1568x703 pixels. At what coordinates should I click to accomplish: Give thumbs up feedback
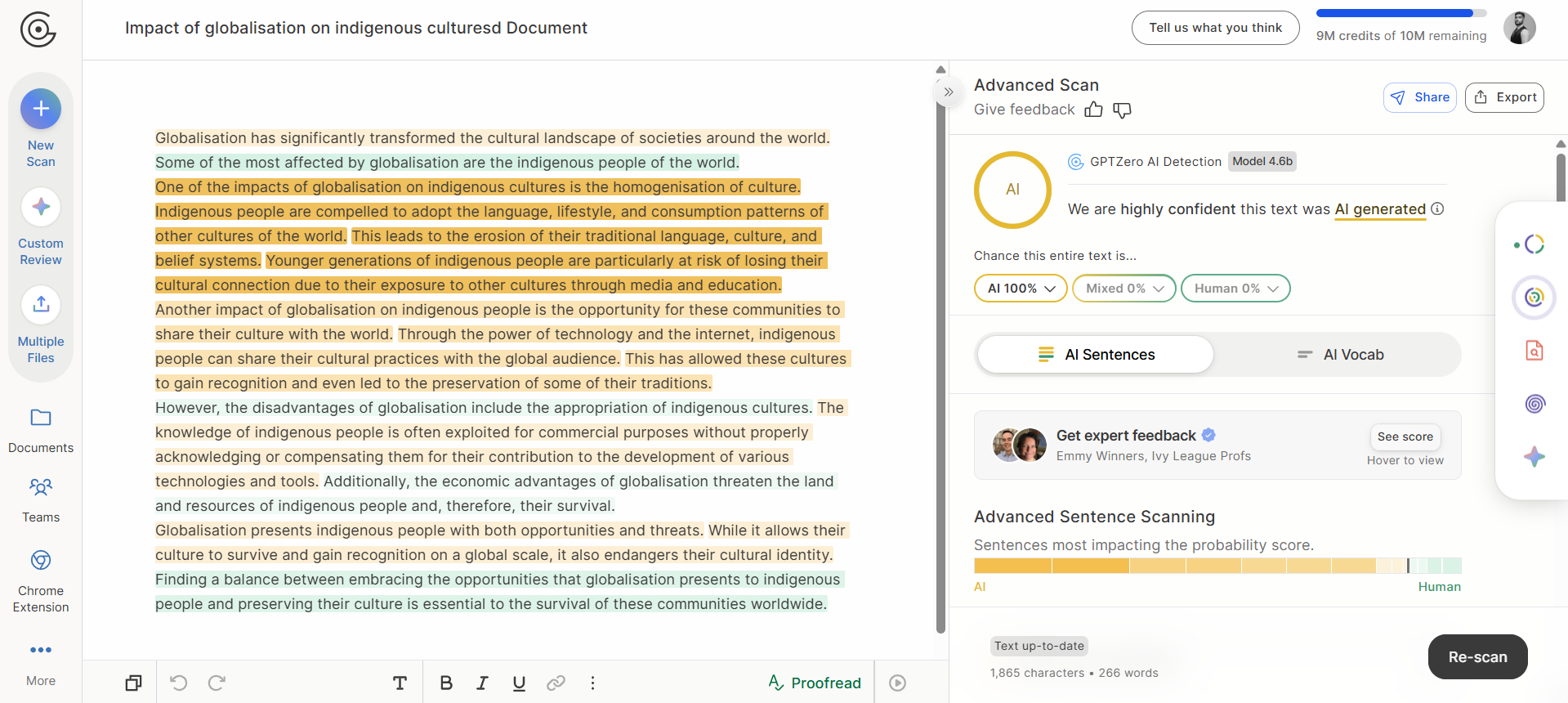(1093, 110)
